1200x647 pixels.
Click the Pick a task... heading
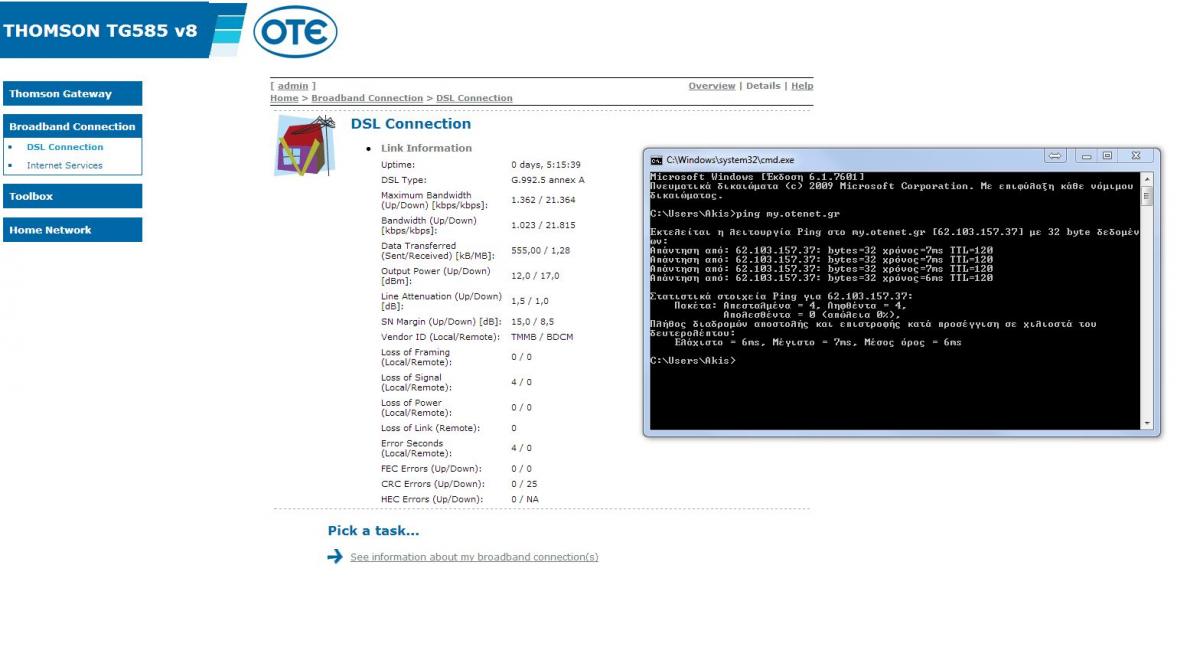[373, 531]
